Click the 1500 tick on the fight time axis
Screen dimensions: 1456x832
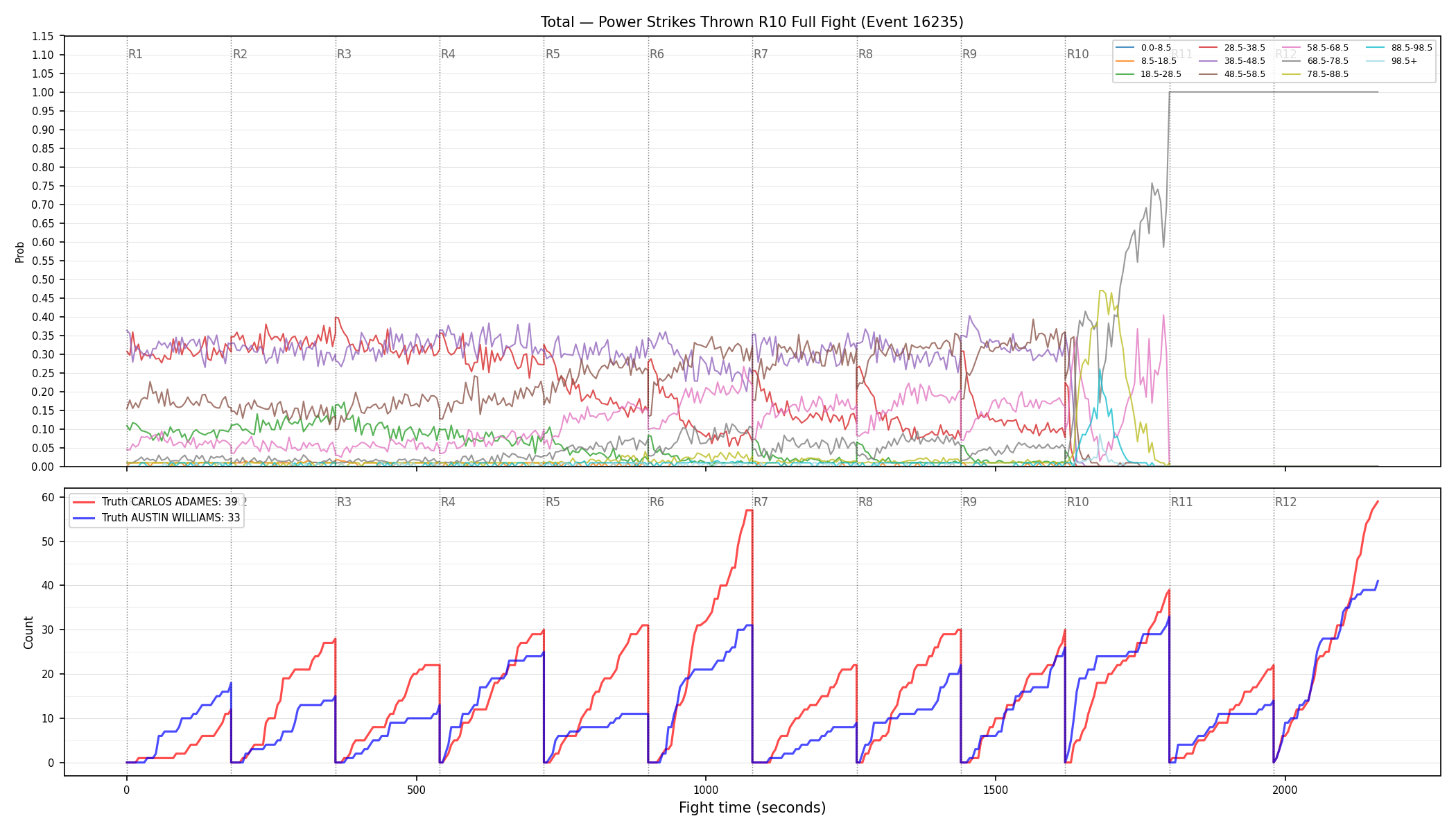click(996, 790)
